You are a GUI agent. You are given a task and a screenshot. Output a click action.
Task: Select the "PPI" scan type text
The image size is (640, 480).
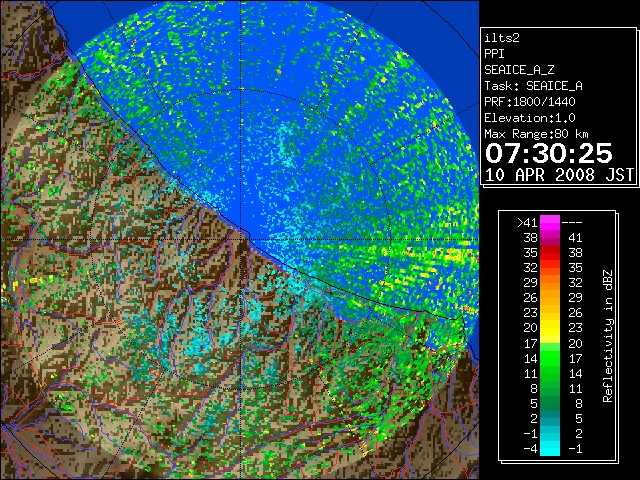(x=494, y=54)
